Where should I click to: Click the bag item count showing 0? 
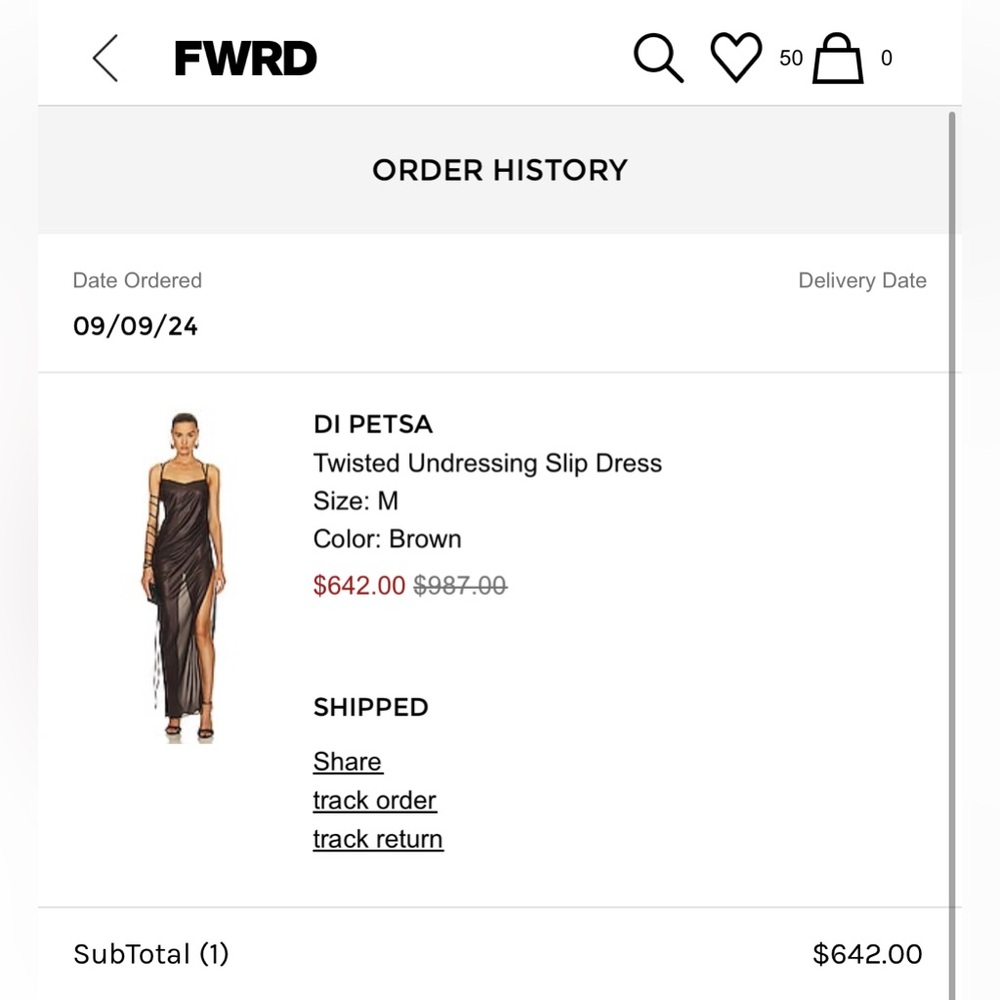886,60
